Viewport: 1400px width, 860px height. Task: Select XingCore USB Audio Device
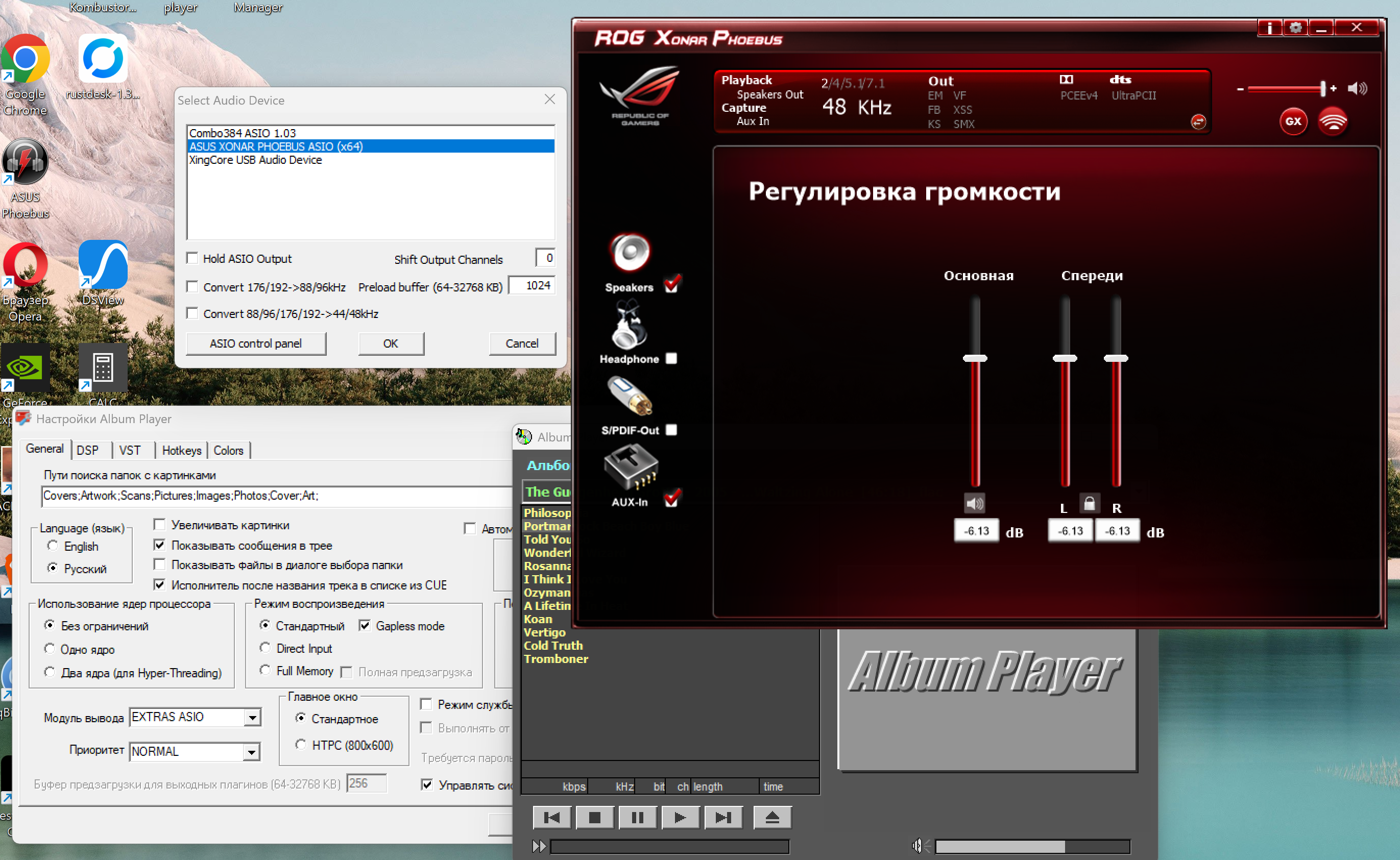370,160
